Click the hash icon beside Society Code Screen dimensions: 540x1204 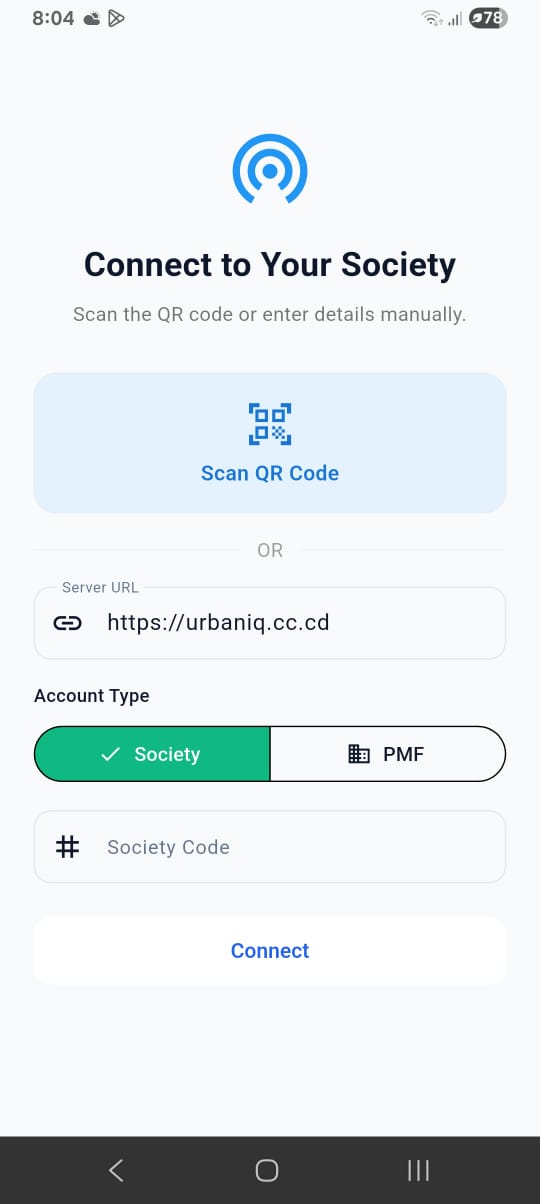point(67,847)
